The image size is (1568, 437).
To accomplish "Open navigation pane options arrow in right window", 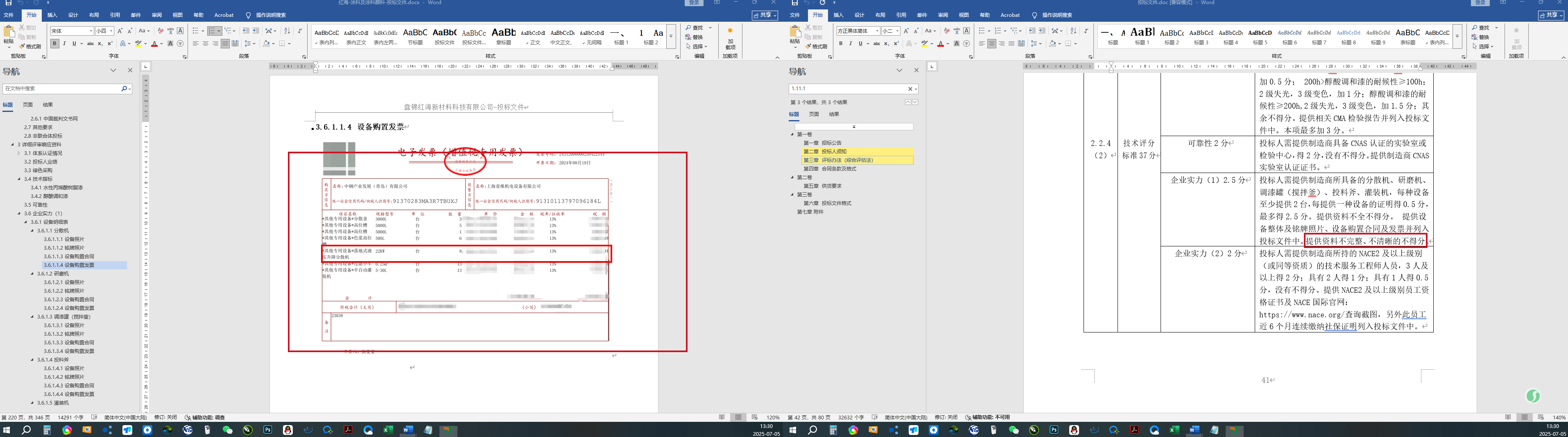I will point(899,71).
